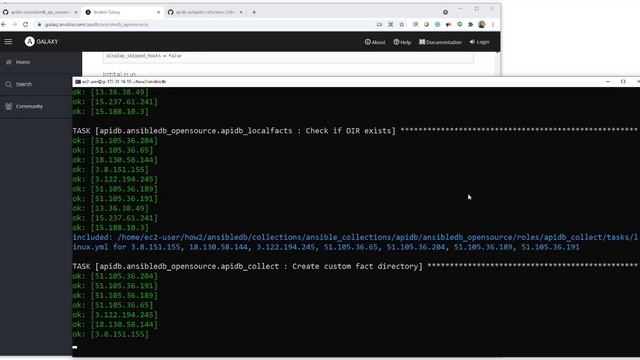Click the cast screen icon in address bar

click(x=379, y=24)
